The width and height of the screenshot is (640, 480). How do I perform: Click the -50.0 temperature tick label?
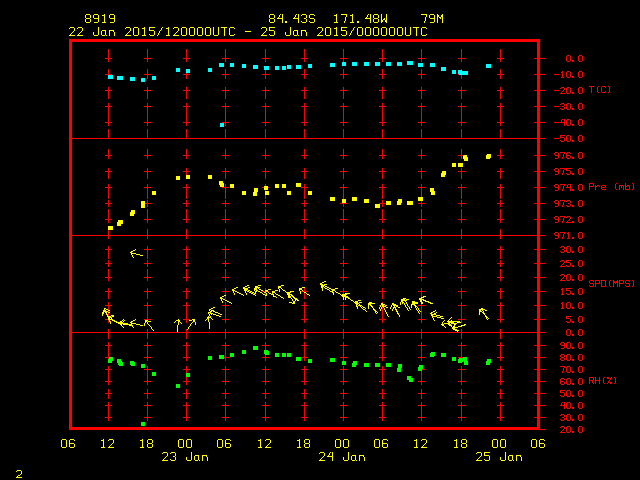click(x=569, y=139)
